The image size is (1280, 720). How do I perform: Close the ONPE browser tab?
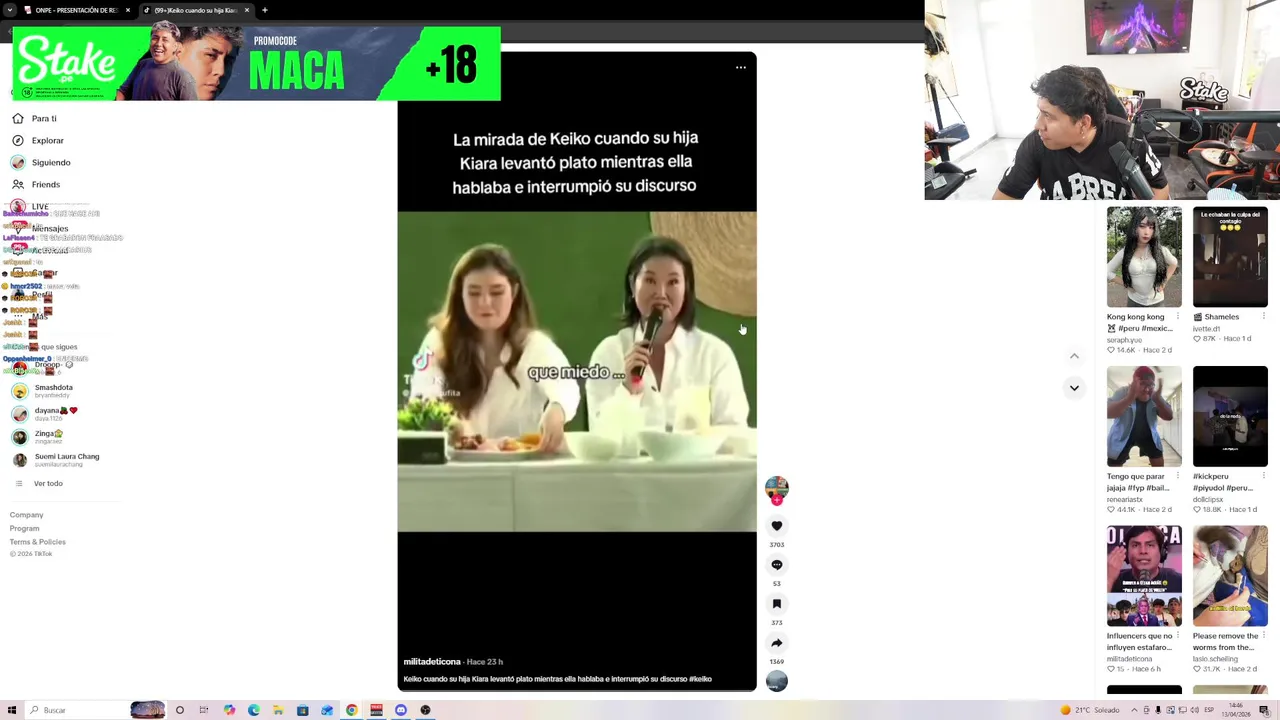coord(128,10)
